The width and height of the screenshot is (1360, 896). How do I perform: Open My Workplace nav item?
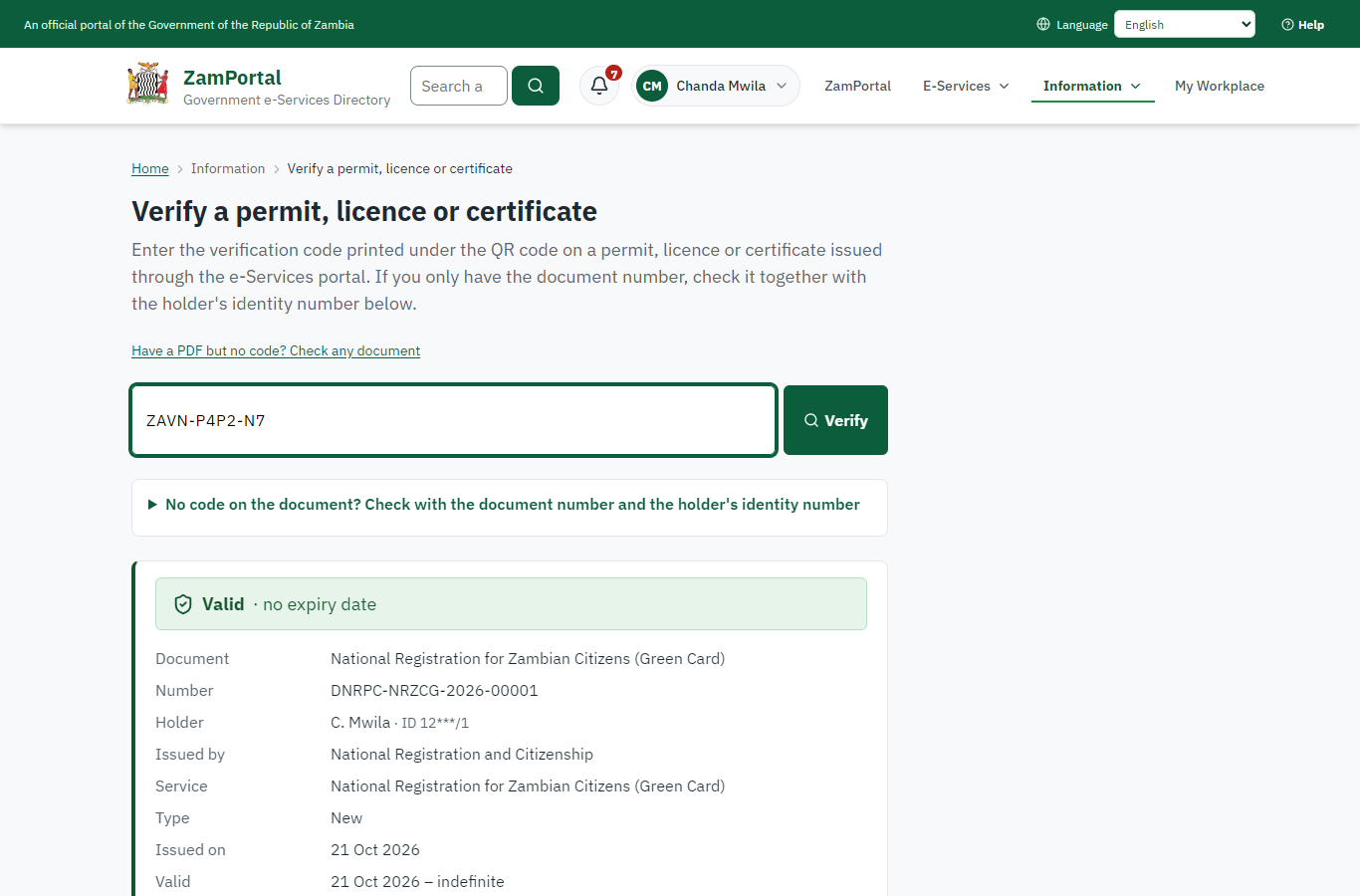[x=1220, y=86]
